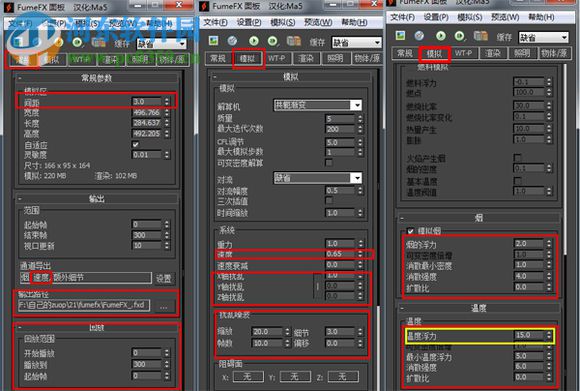The width and height of the screenshot is (580, 391).
Task: Click 烟的浮力 value field showing 2.0
Action: pos(529,243)
